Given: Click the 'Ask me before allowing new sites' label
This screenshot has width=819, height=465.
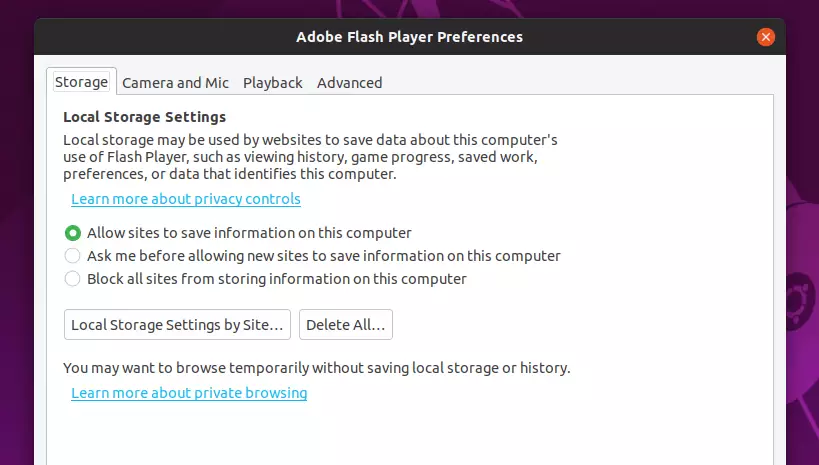Looking at the screenshot, I should point(324,256).
